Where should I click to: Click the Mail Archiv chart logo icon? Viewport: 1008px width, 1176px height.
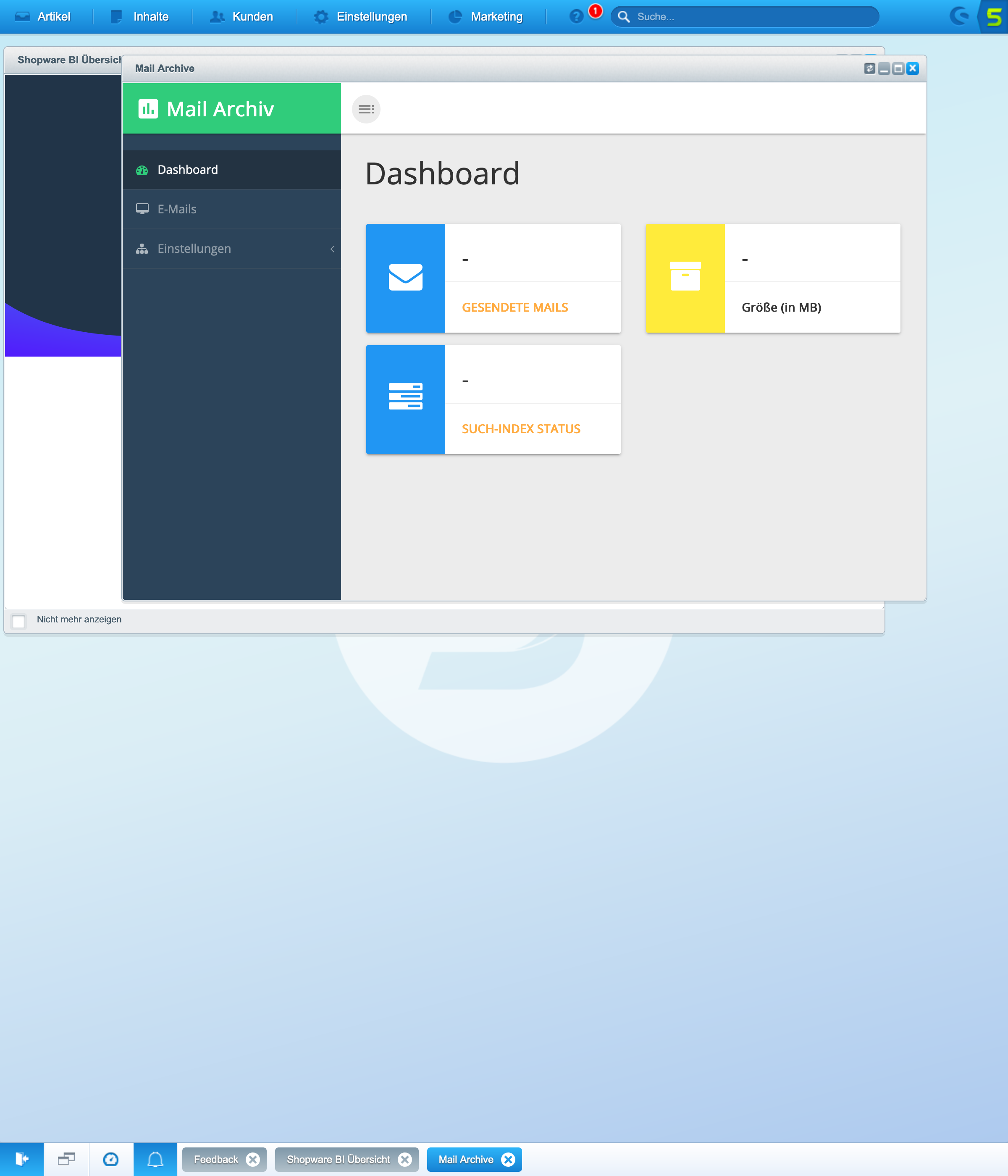(148, 108)
